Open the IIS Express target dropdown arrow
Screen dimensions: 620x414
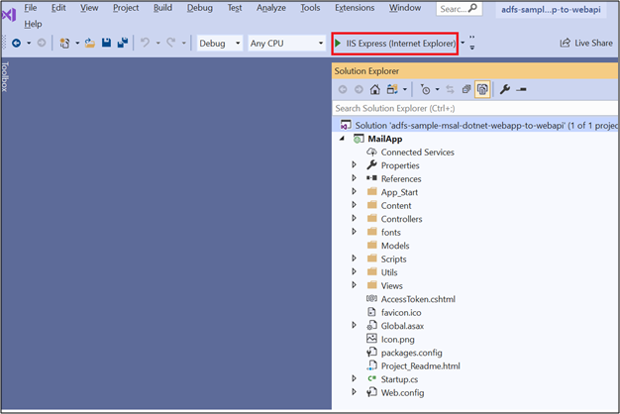click(x=463, y=43)
